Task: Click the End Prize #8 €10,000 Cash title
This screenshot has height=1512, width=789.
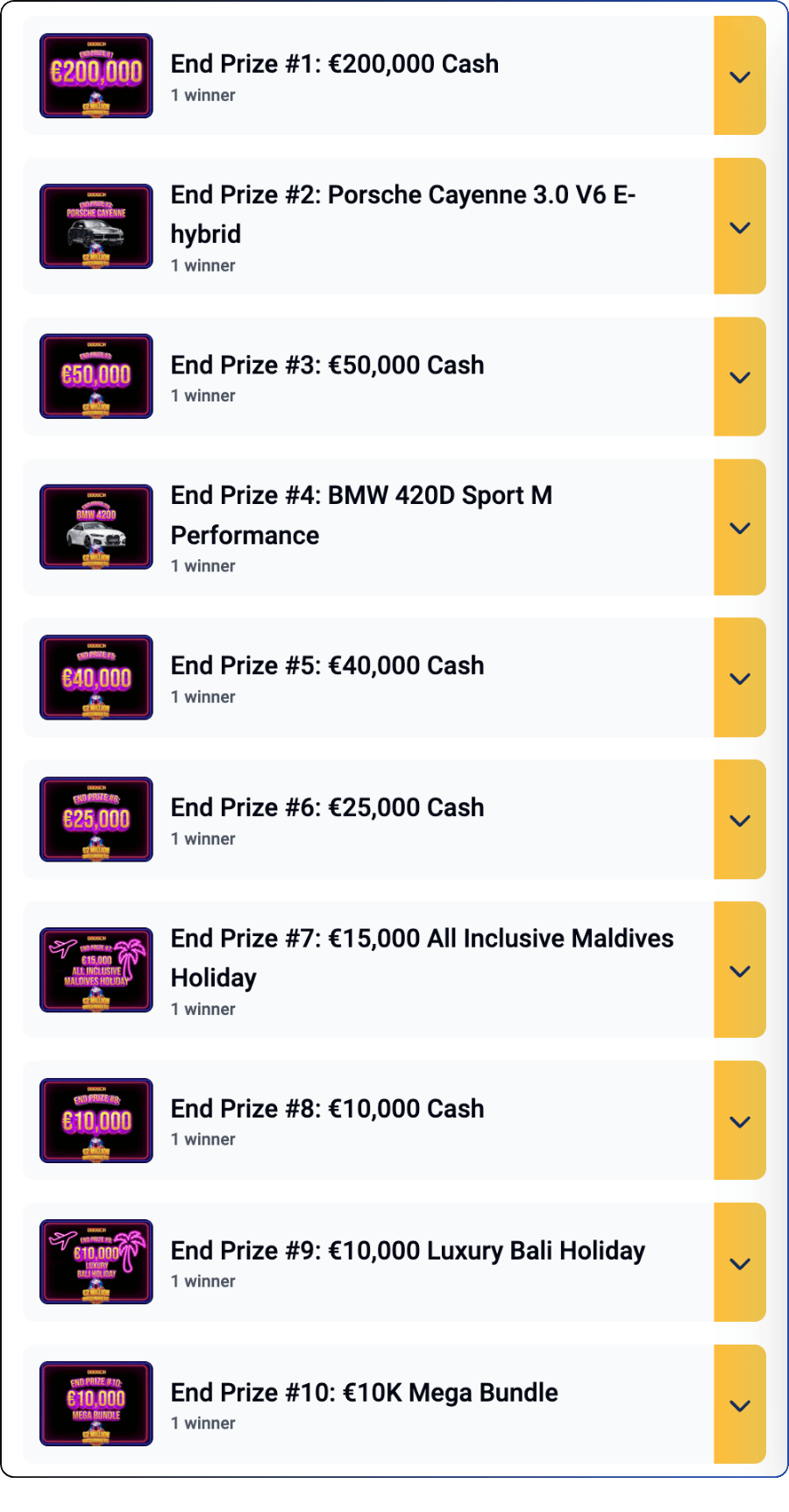Action: click(327, 1109)
